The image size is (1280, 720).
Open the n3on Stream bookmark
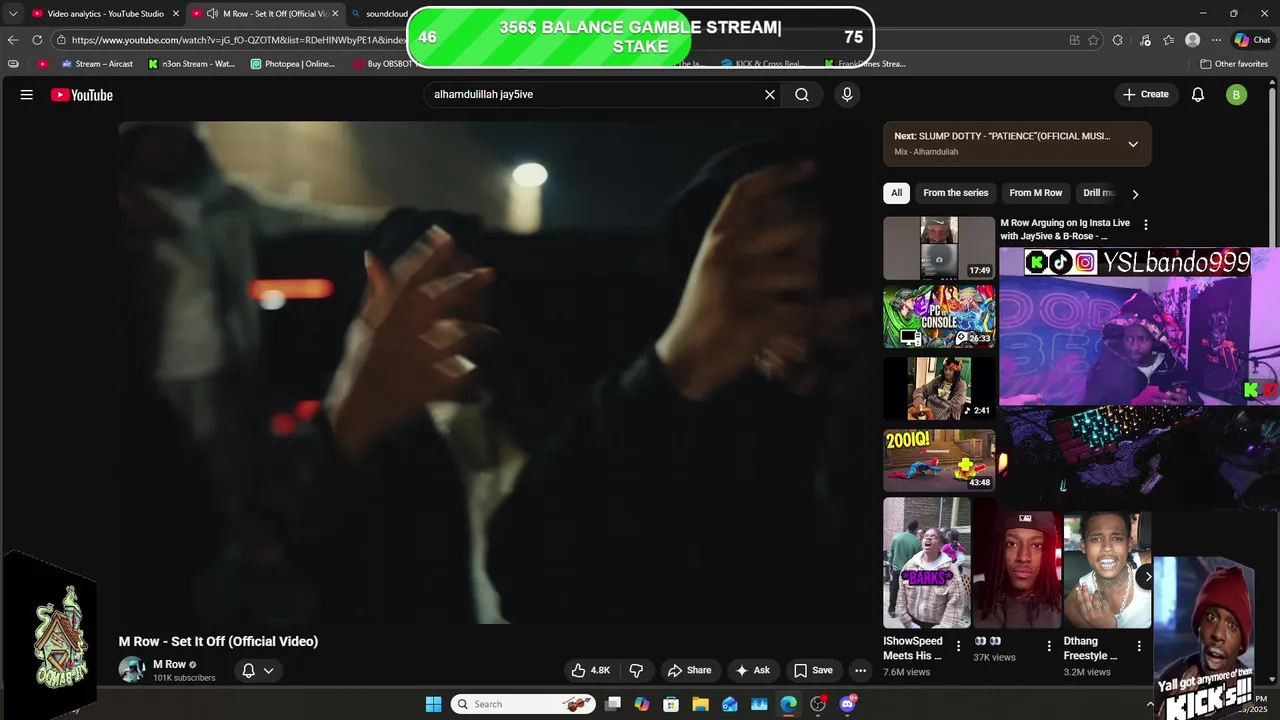191,64
